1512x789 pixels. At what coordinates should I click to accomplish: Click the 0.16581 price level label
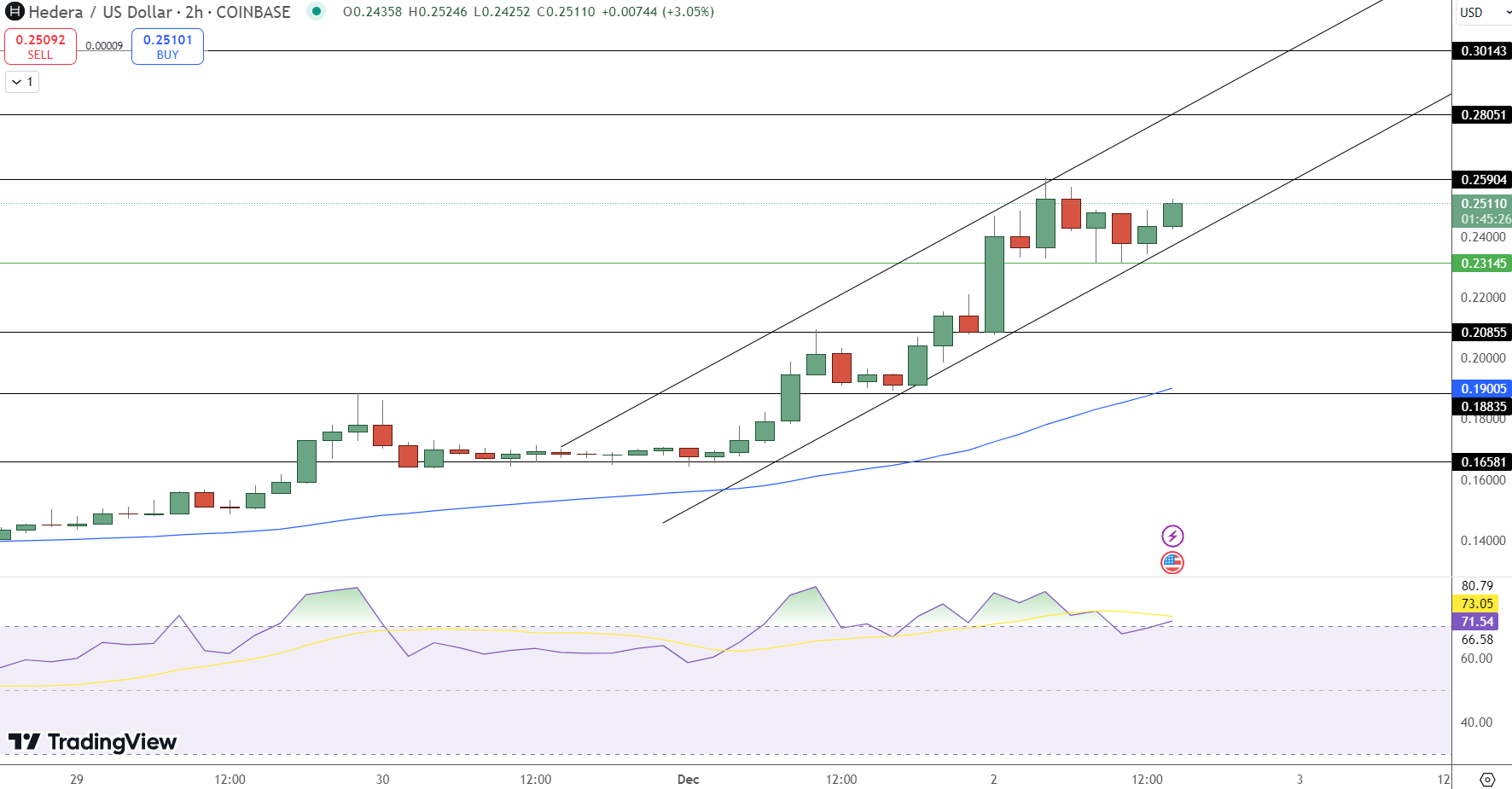coord(1482,462)
